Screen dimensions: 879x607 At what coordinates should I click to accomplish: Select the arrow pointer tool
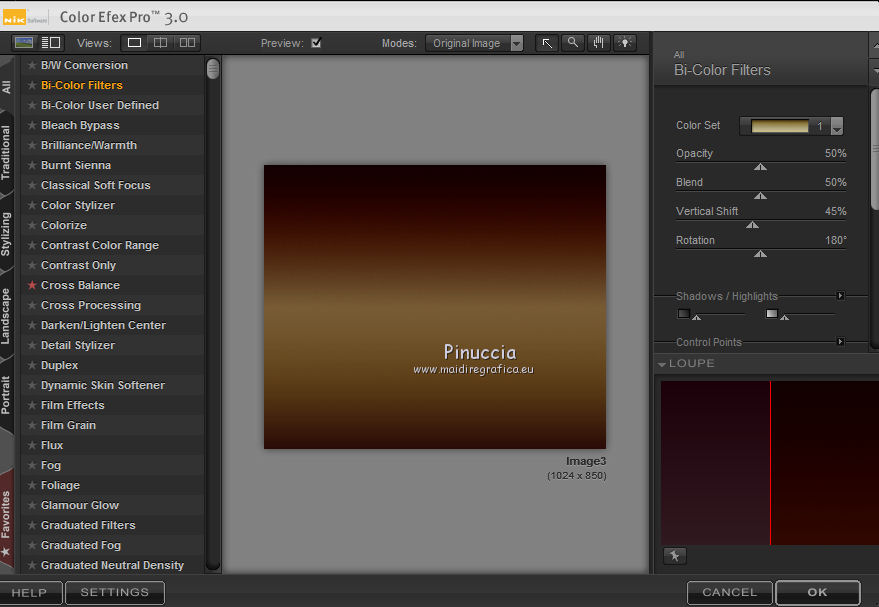tap(547, 43)
